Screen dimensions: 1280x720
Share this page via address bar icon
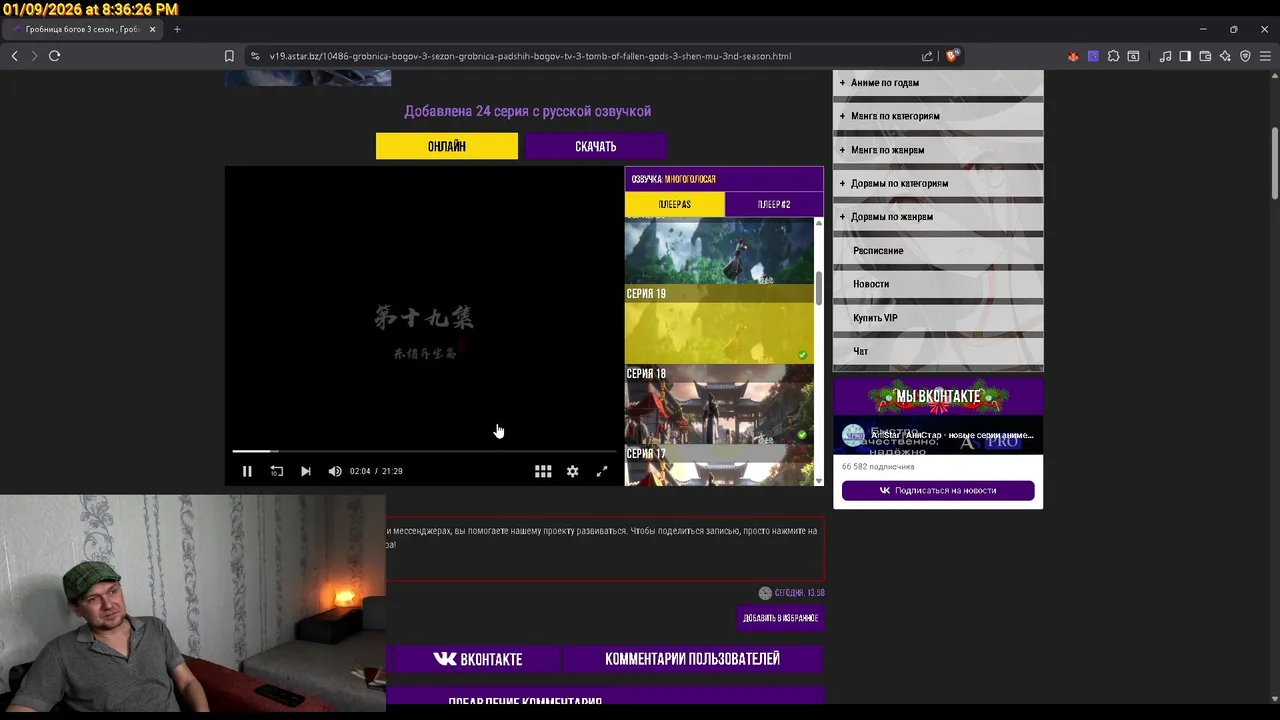(x=927, y=56)
